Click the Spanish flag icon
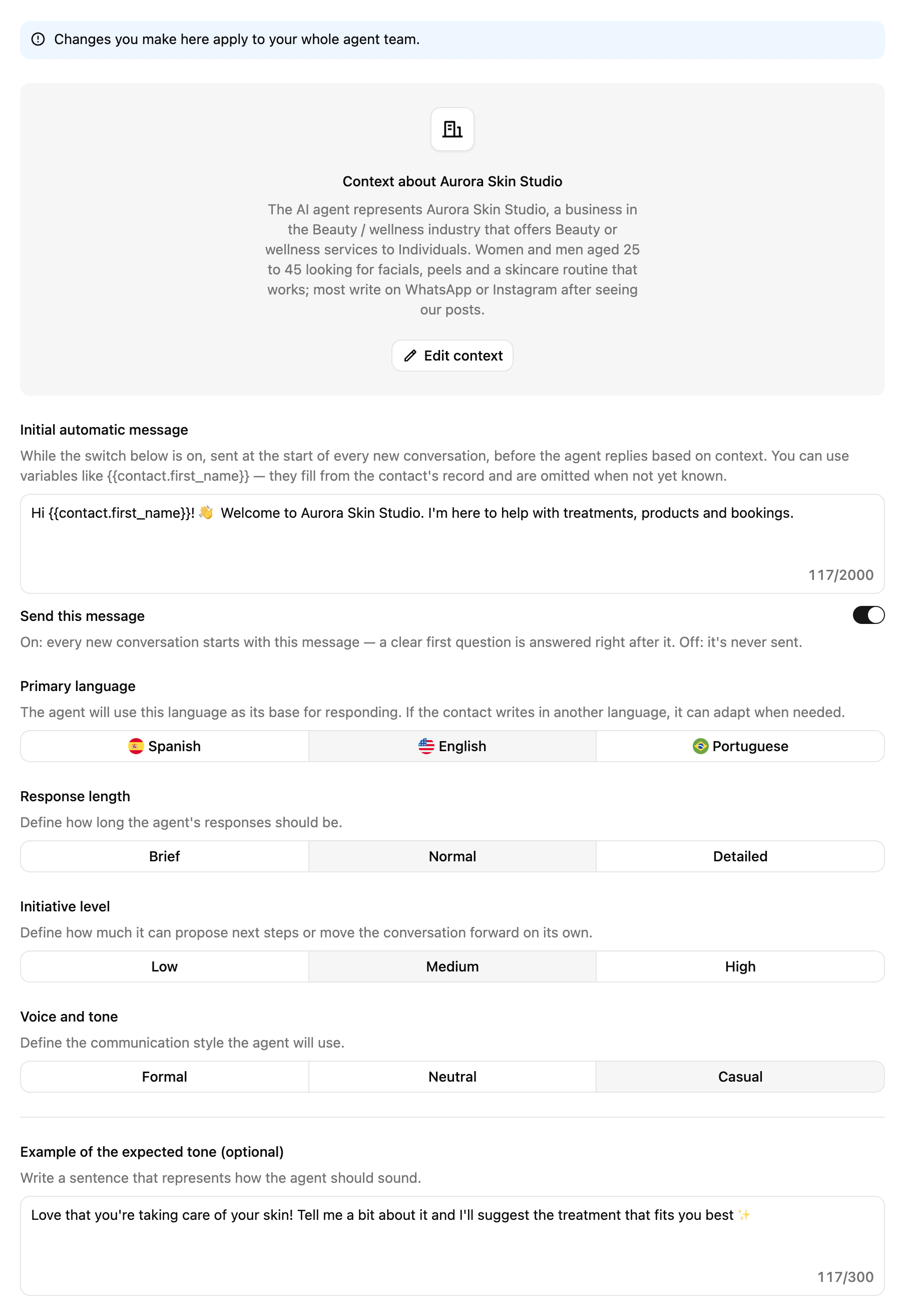905x1316 pixels. (136, 746)
